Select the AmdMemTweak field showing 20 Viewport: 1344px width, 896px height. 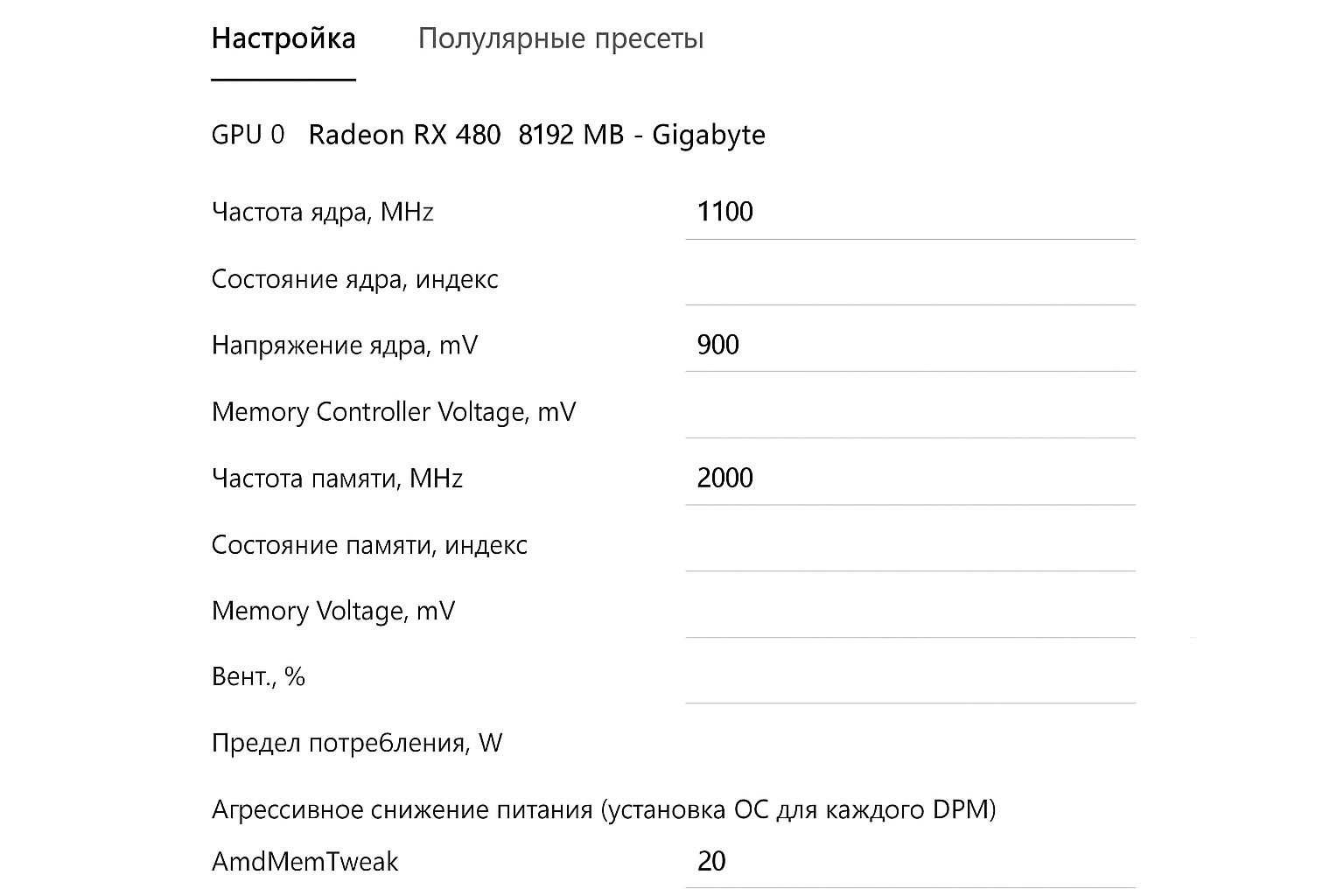pos(910,862)
